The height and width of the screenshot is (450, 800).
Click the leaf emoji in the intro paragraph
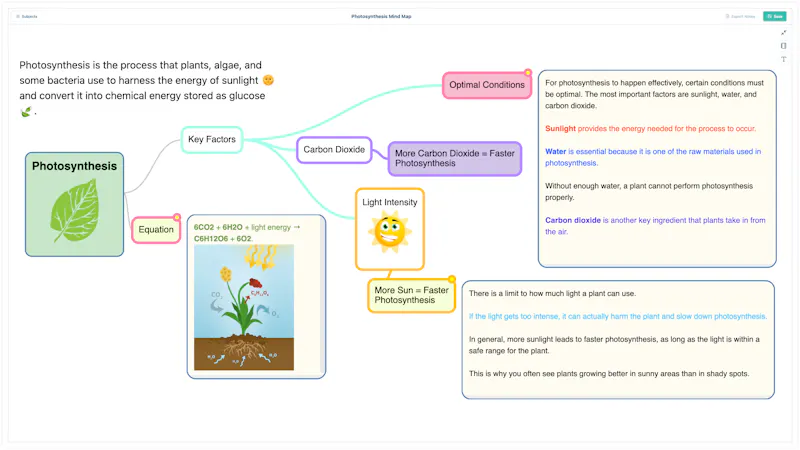tap(26, 111)
